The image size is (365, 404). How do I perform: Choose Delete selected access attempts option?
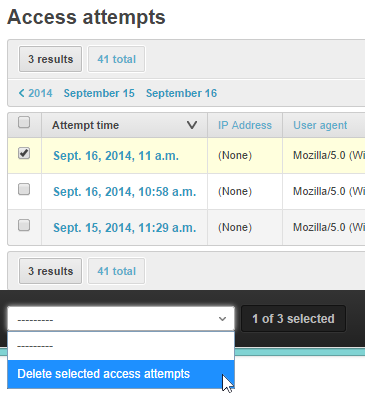[121, 374]
